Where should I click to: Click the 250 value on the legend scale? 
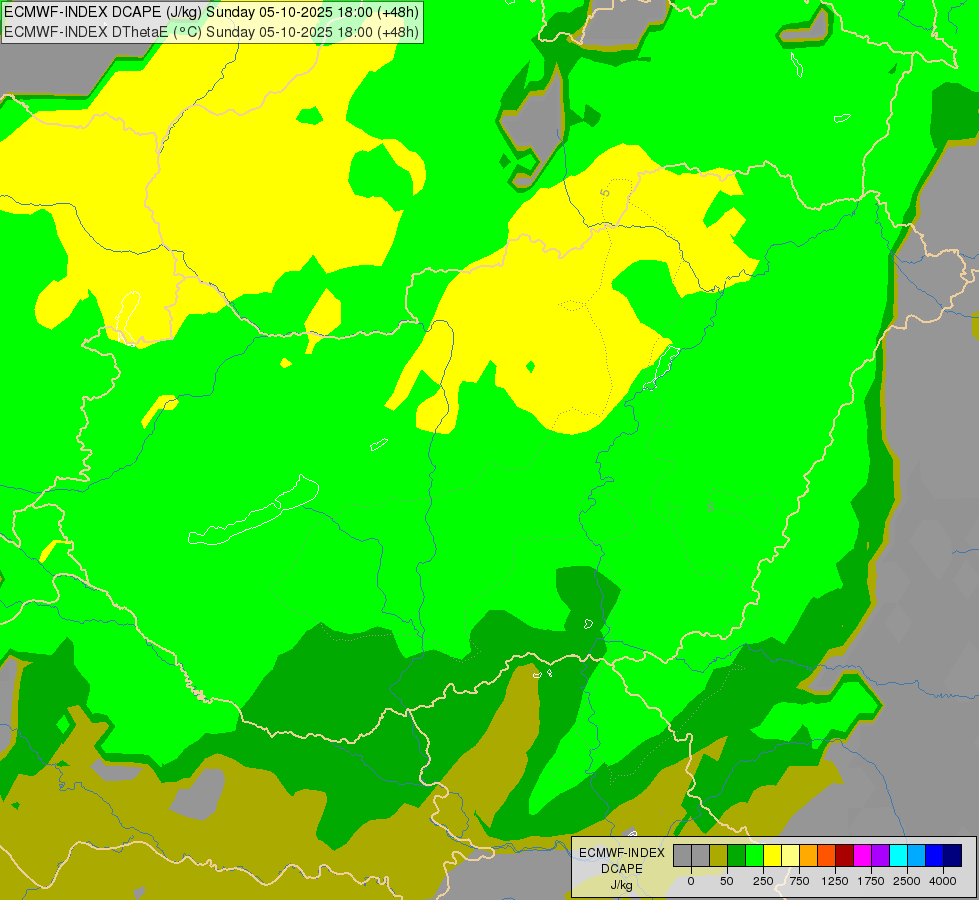763,881
